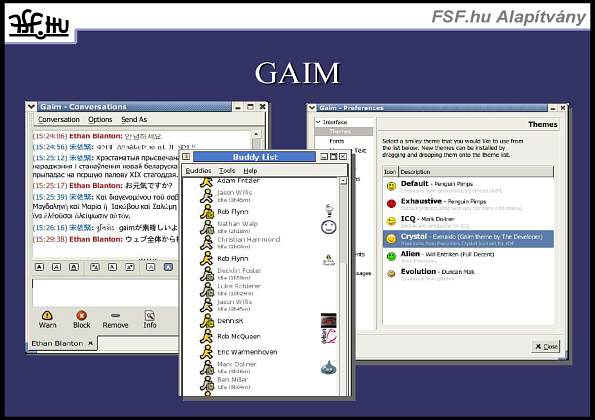Block the buddy with Block button
This screenshot has width=595, height=420.
point(82,320)
